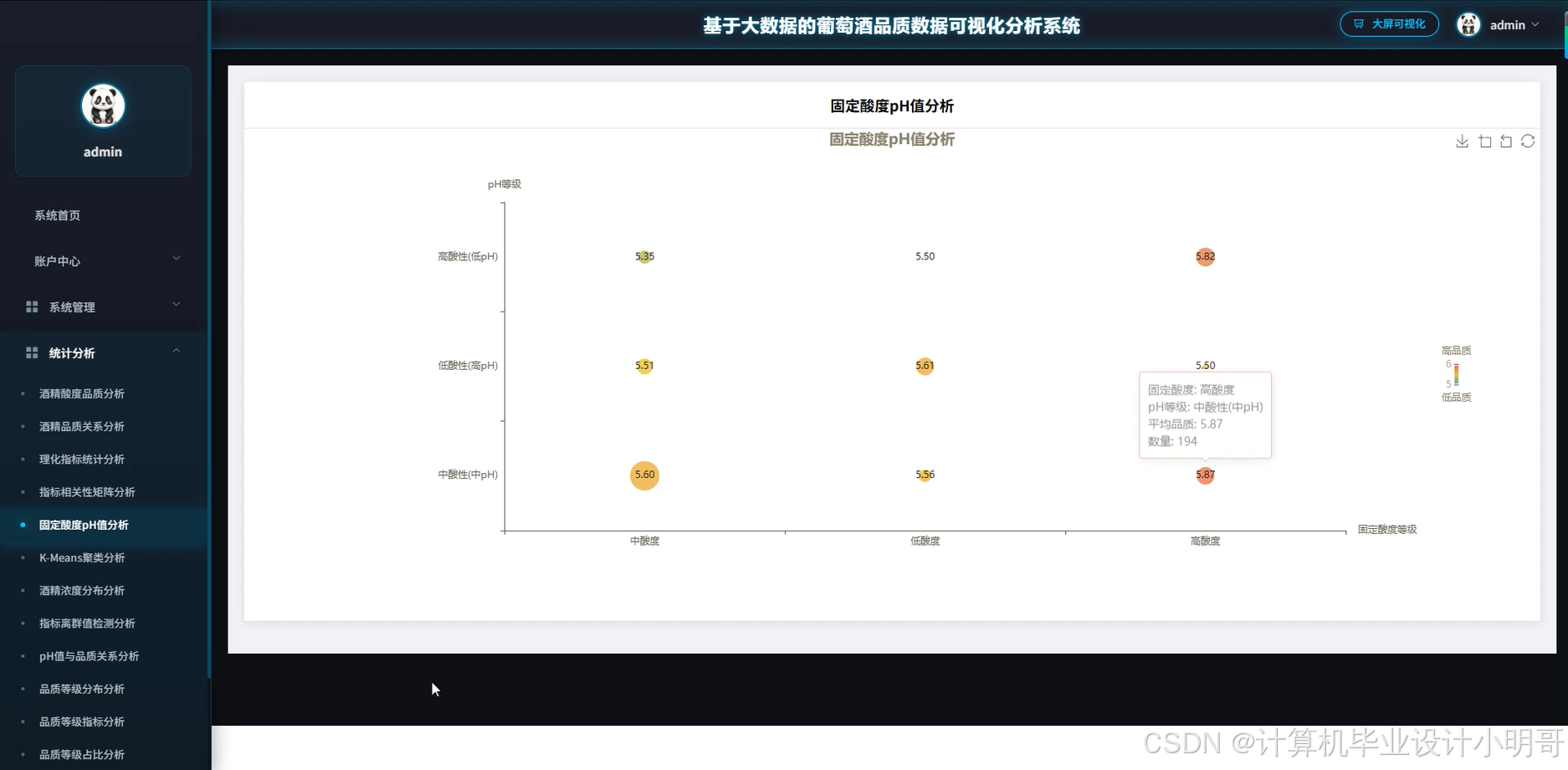Image resolution: width=1568 pixels, height=770 pixels.
Task: Click the 数量: 194 tooltip line
Action: [x=1172, y=441]
